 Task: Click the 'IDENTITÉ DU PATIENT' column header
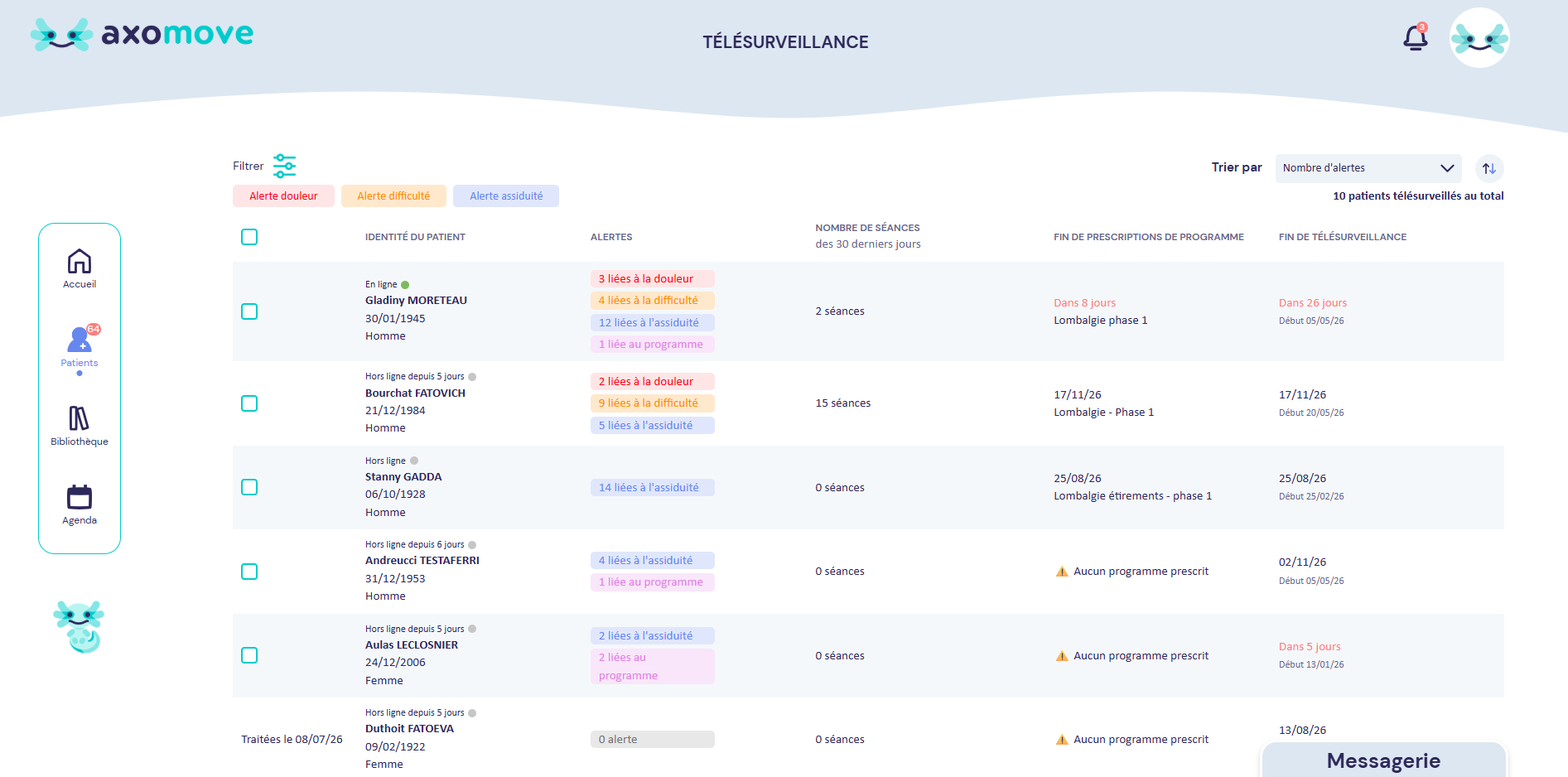pyautogui.click(x=415, y=237)
